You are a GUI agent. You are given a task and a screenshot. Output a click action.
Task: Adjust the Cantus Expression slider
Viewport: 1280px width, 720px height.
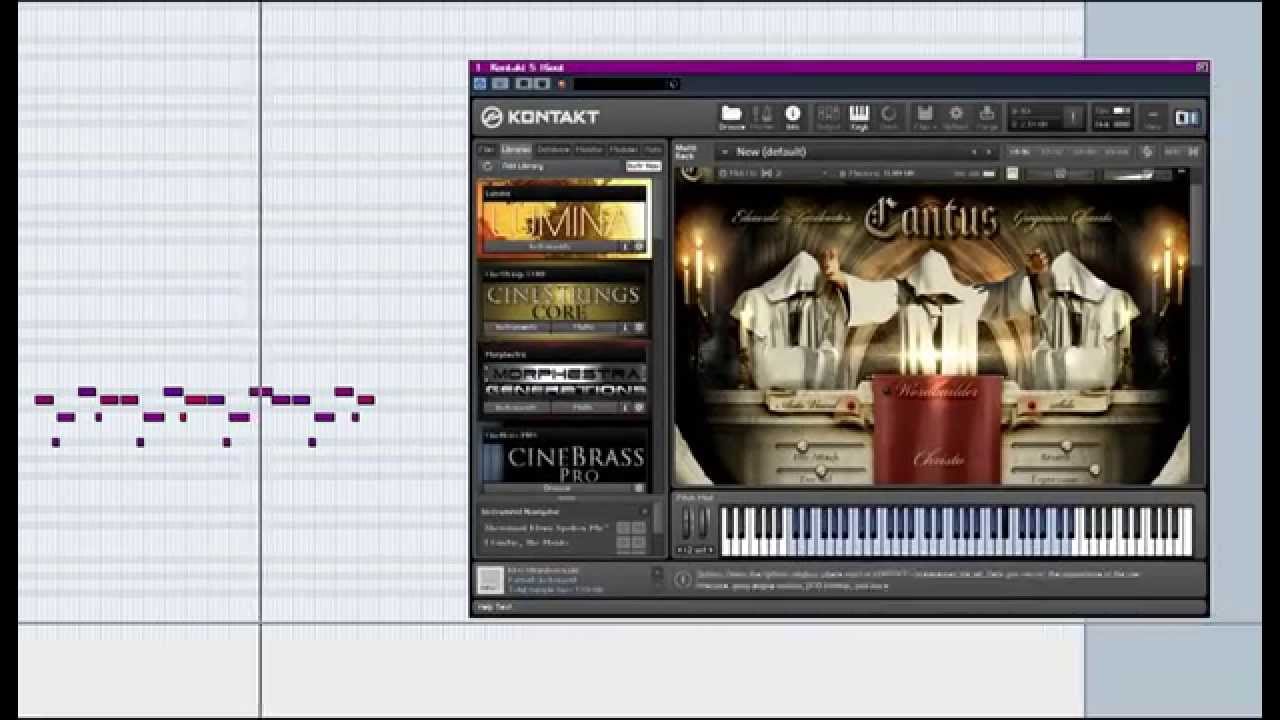click(x=1094, y=469)
